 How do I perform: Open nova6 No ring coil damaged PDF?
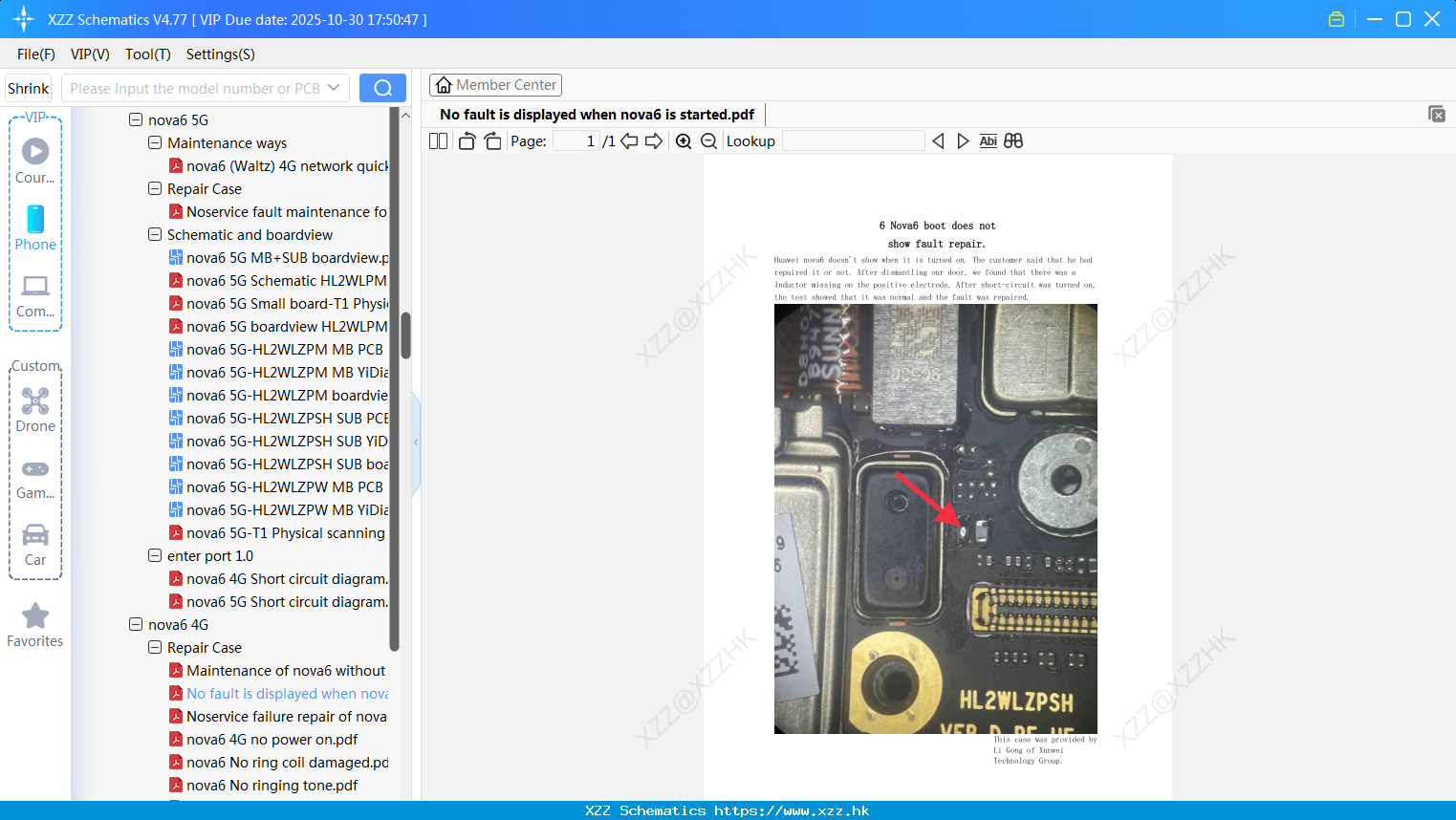pos(278,763)
